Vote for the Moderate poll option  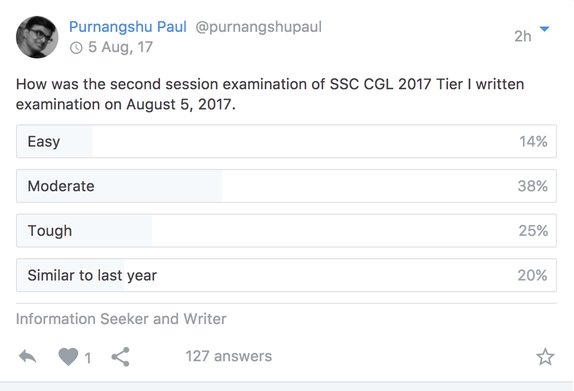286,186
